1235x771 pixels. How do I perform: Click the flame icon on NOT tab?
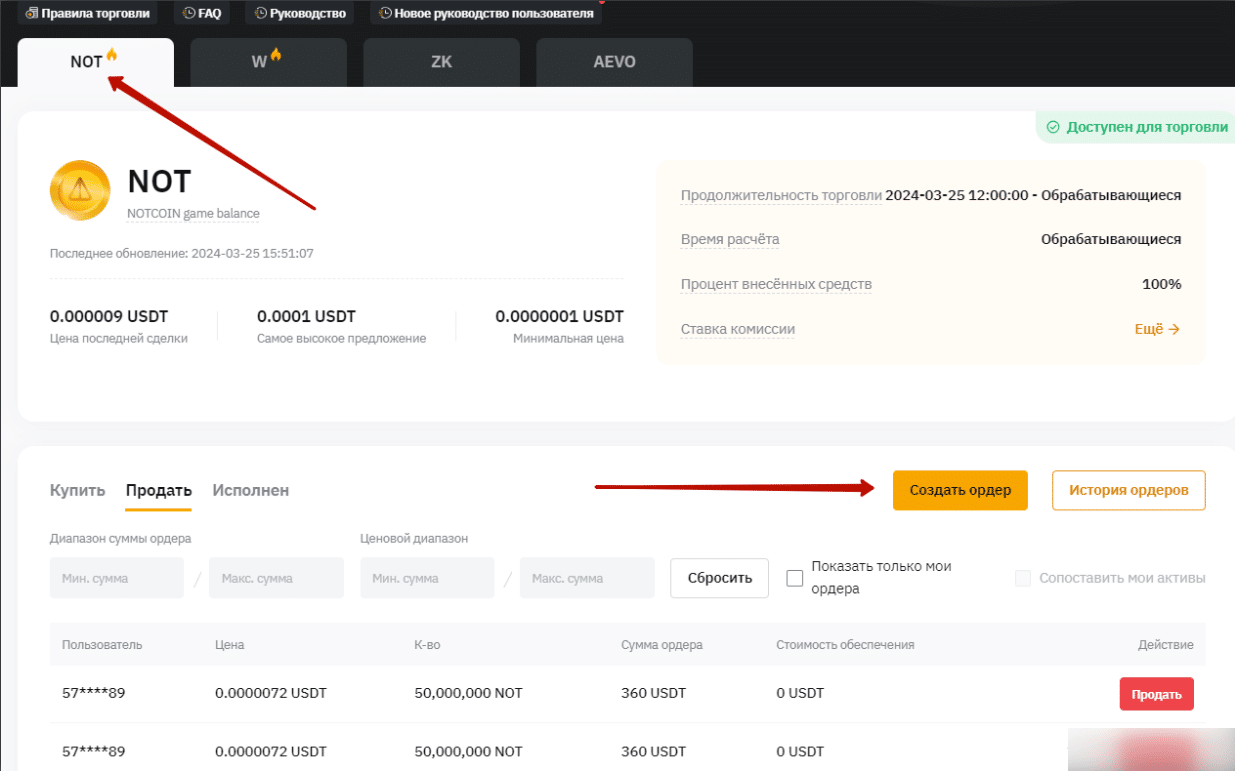pyautogui.click(x=112, y=55)
